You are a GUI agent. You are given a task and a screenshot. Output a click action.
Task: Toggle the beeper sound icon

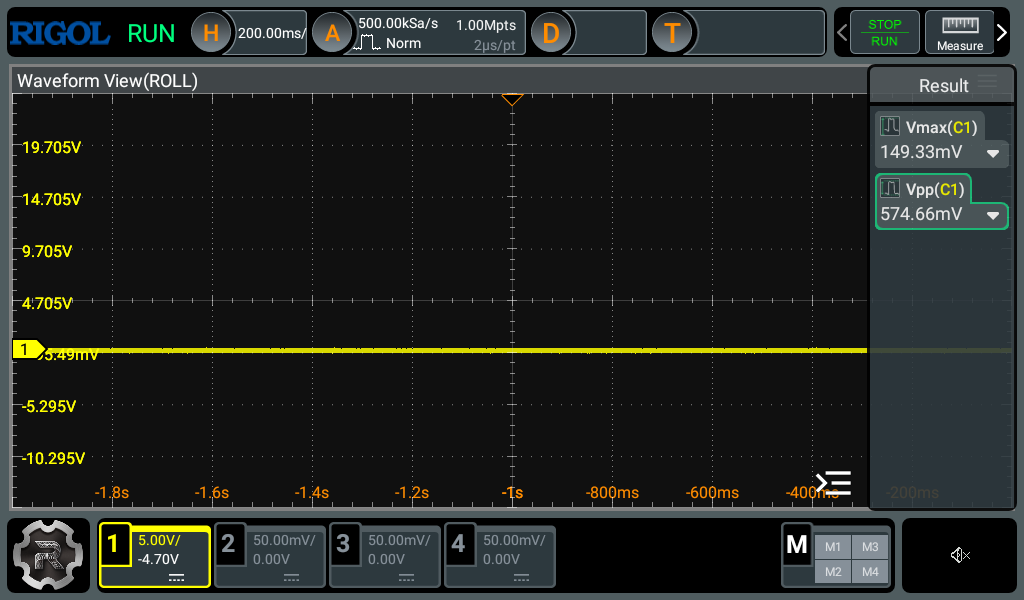click(959, 555)
